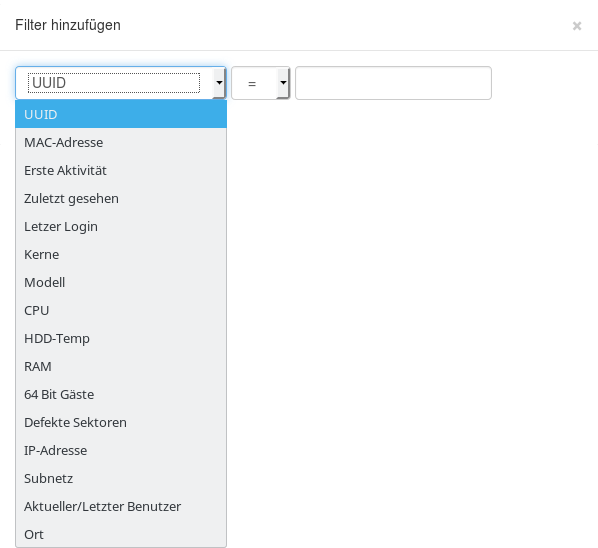The image size is (598, 548).
Task: Pick Subnetz filter option
Action: pyautogui.click(x=121, y=478)
